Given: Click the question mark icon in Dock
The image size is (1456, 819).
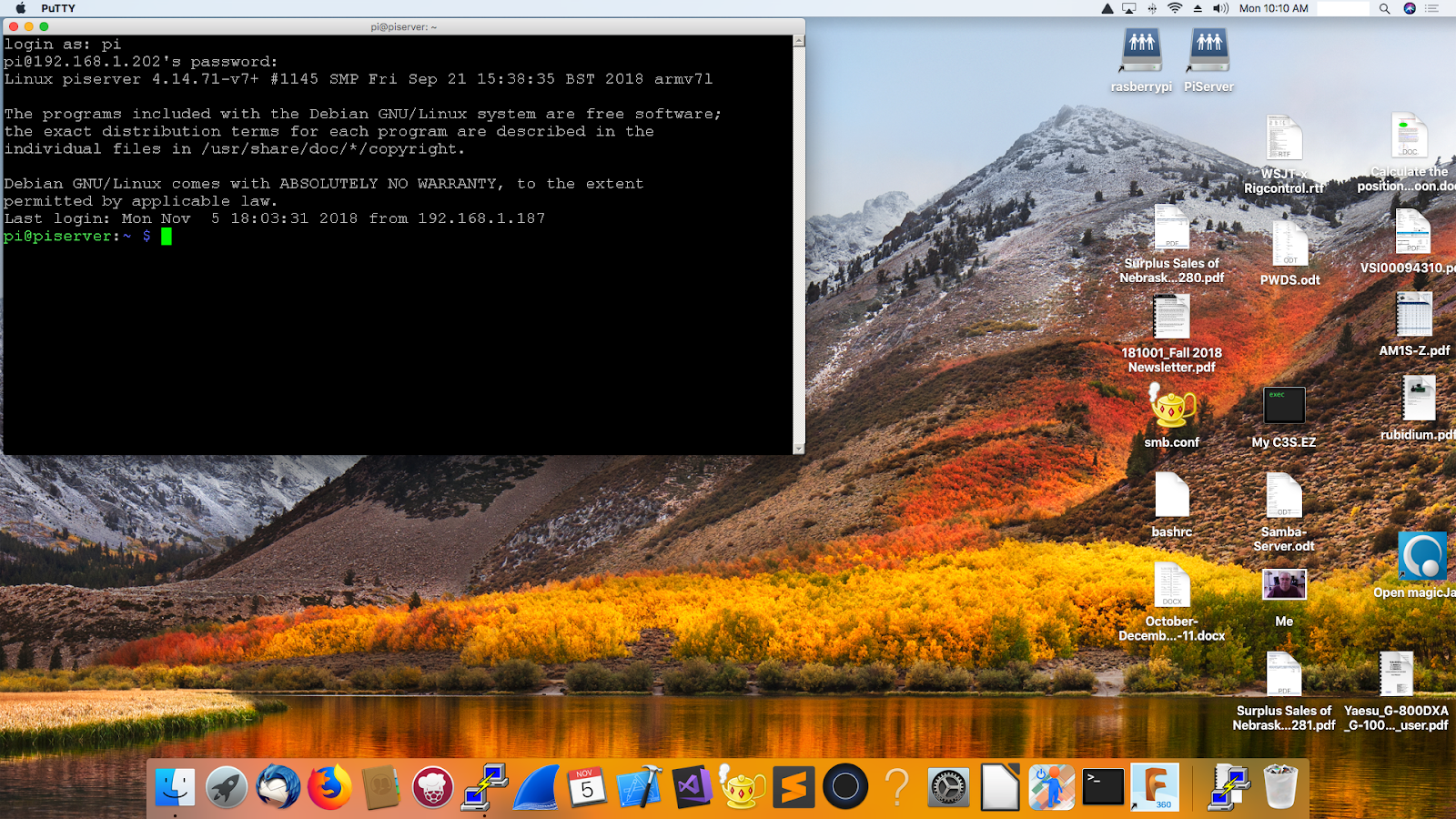Looking at the screenshot, I should tap(897, 787).
